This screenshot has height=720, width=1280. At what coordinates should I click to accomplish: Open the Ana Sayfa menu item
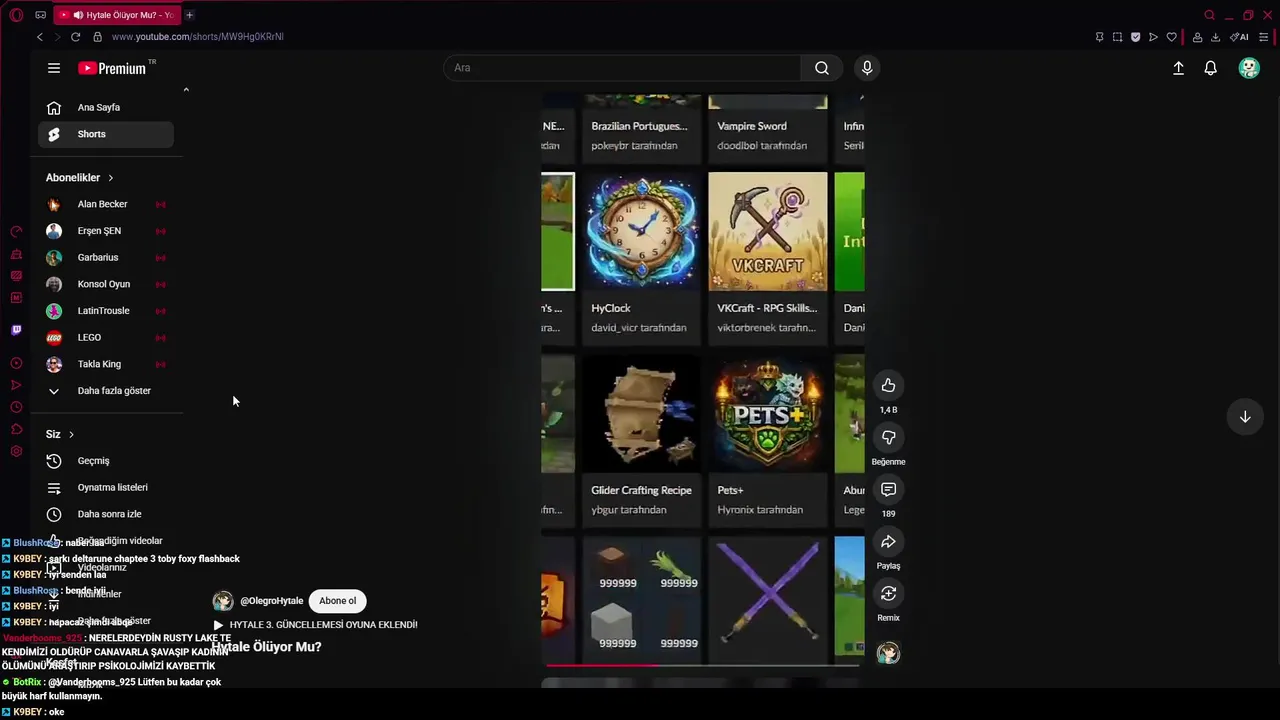point(106,108)
